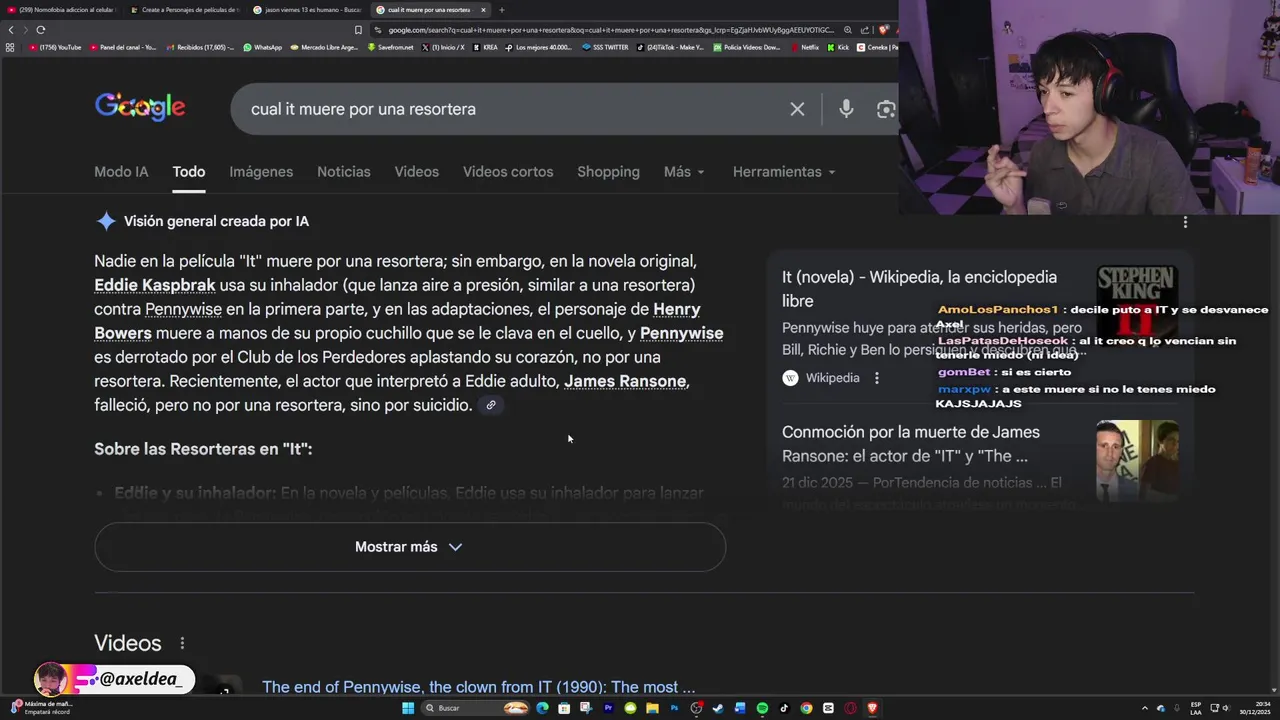Open the source link chip after the AI answer
This screenshot has width=1280, height=720.
(x=490, y=405)
